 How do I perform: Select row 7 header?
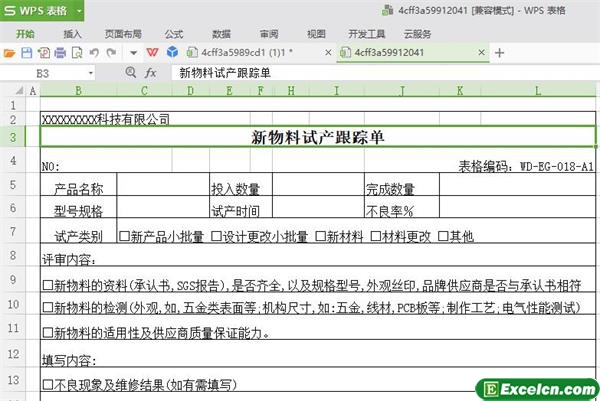coord(13,231)
